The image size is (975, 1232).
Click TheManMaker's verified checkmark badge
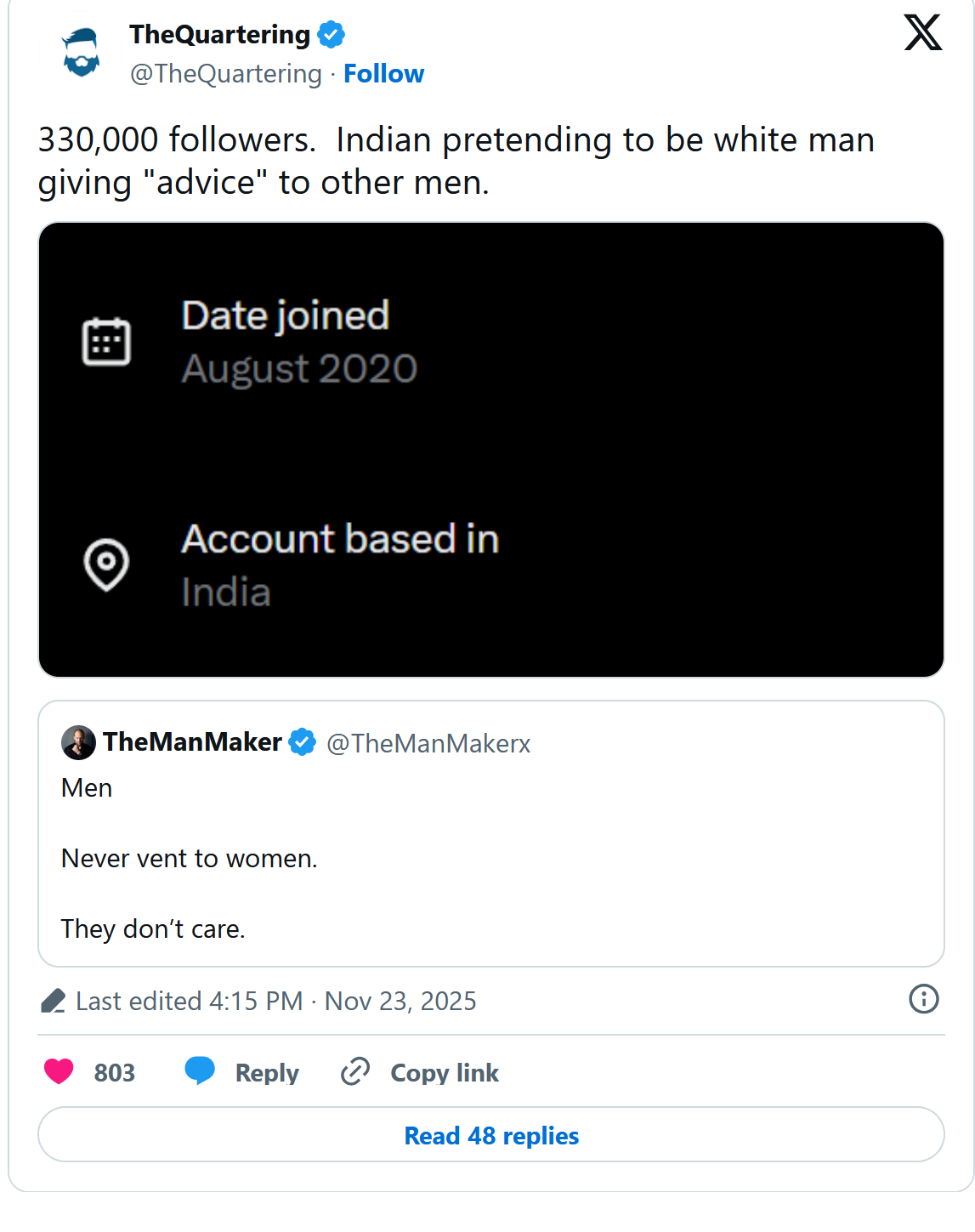coord(302,742)
